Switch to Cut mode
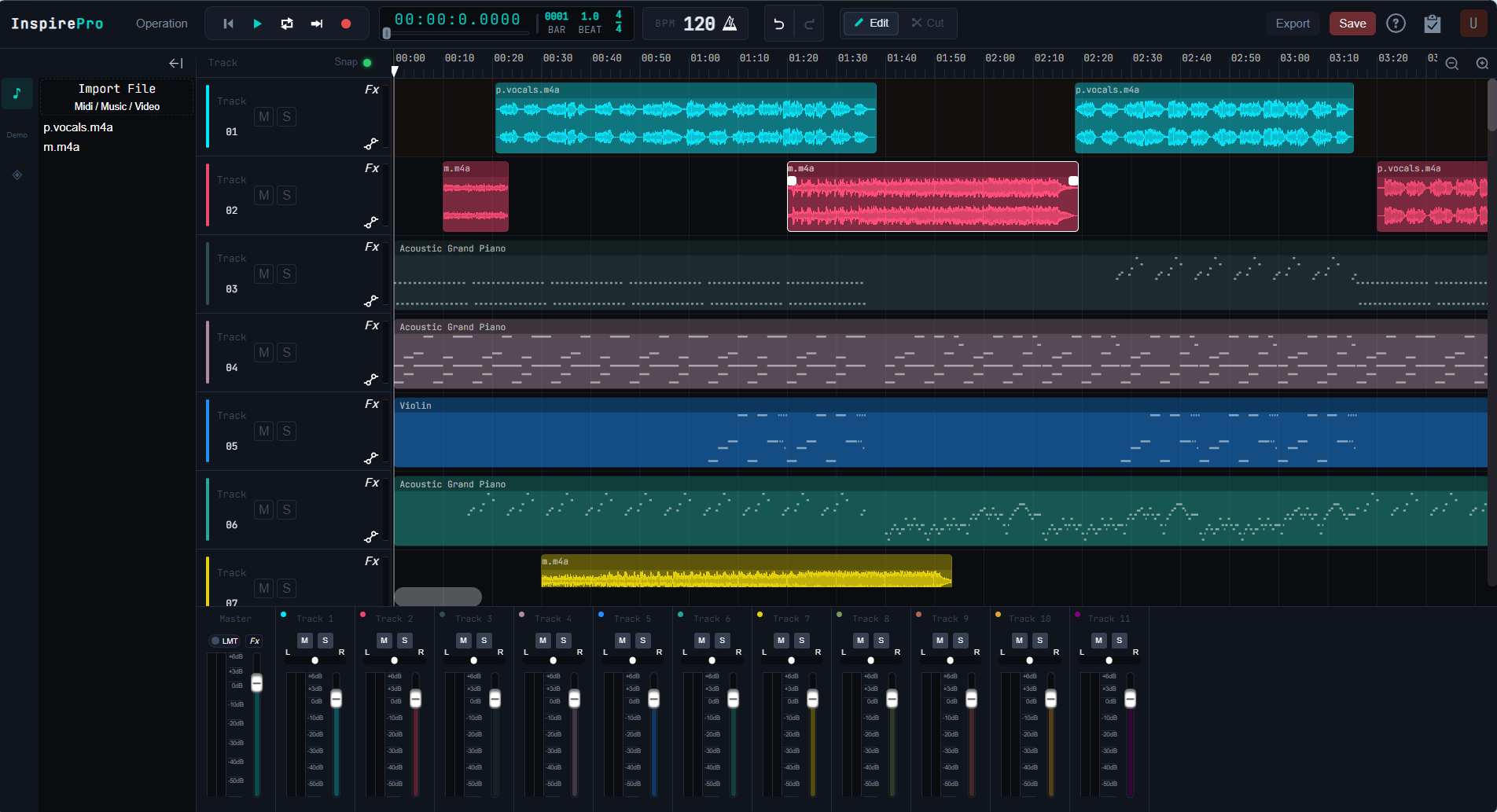1497x812 pixels. (x=928, y=24)
